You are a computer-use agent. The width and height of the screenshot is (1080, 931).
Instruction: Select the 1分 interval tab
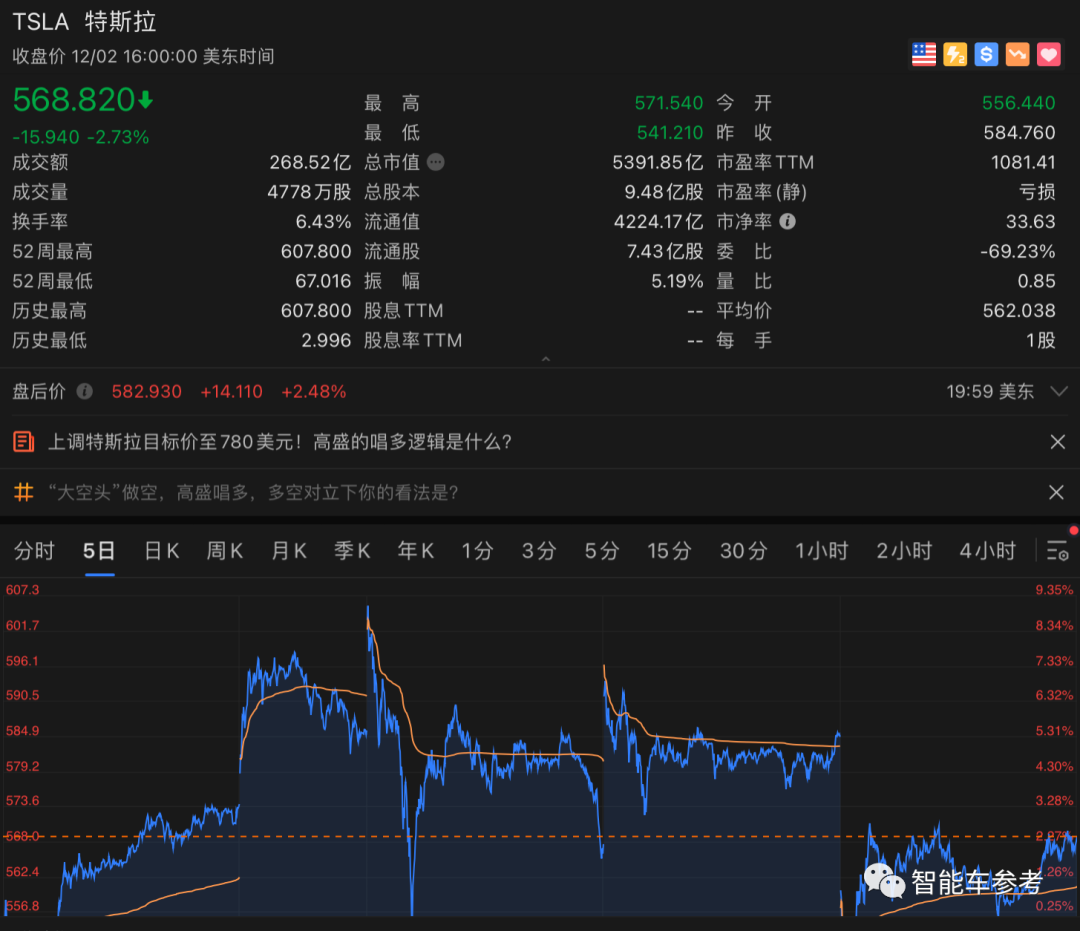click(477, 551)
